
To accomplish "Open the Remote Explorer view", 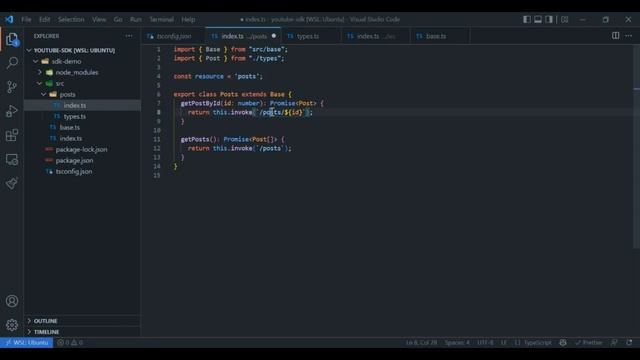I will pyautogui.click(x=12, y=159).
